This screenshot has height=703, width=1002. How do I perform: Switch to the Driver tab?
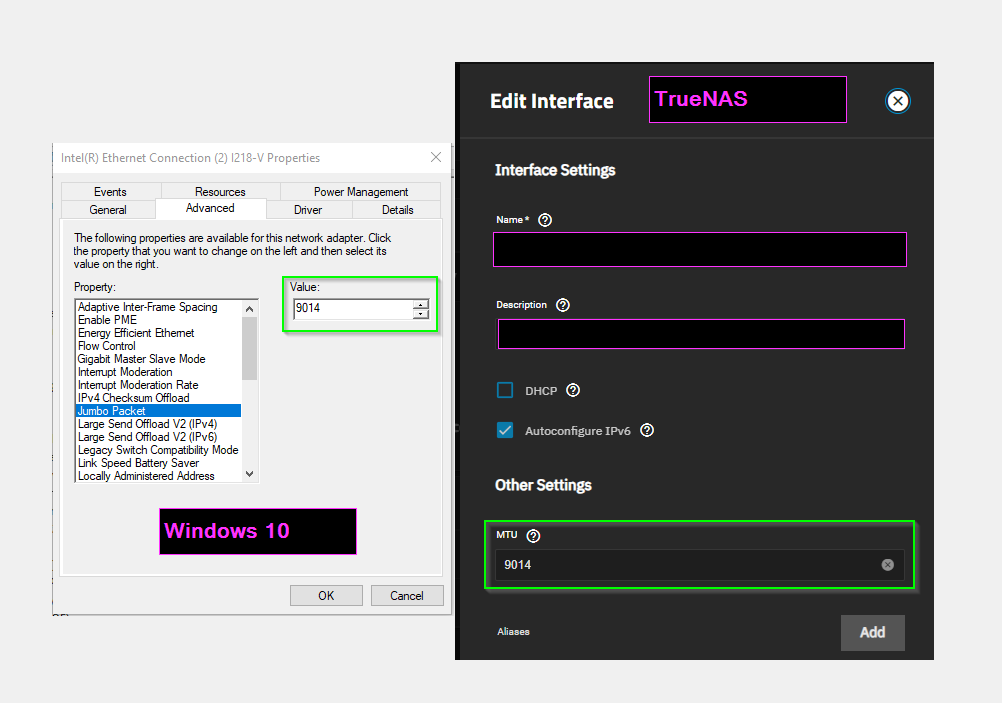(309, 209)
